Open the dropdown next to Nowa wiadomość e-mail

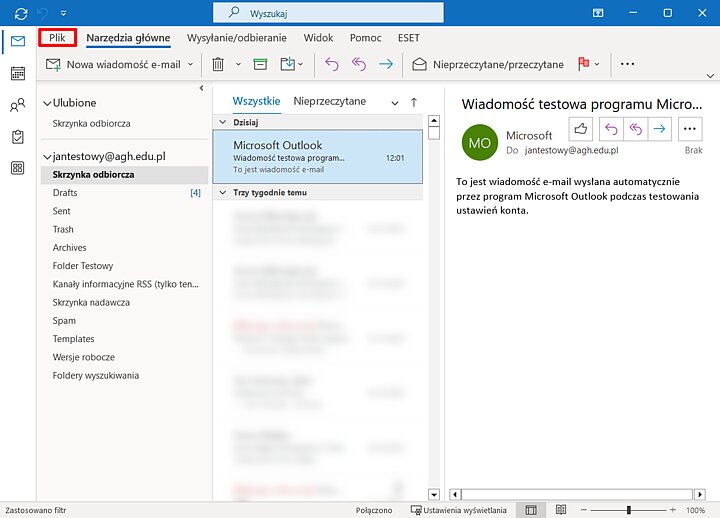click(191, 65)
